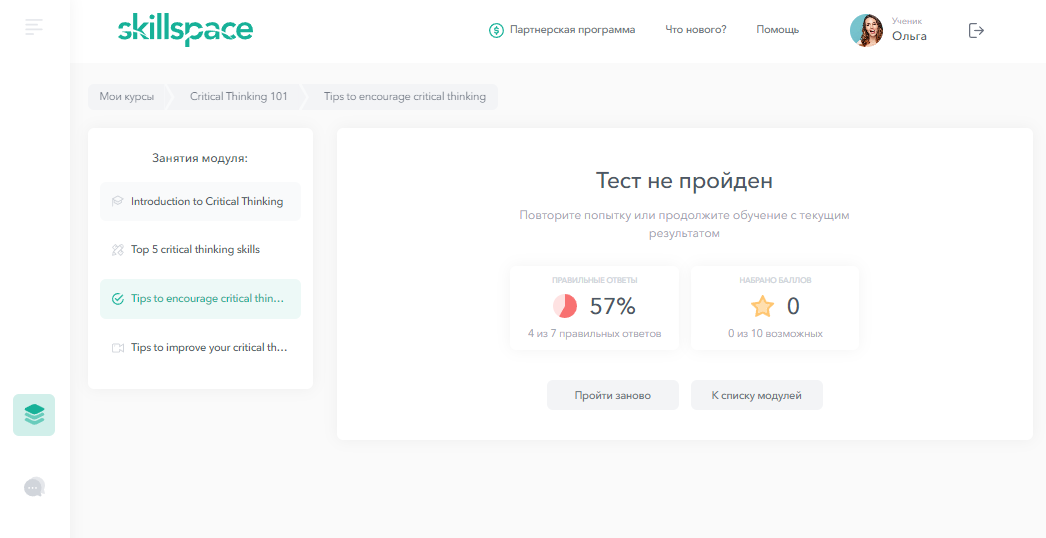
Task: Click the Skillspace logo
Action: [185, 30]
